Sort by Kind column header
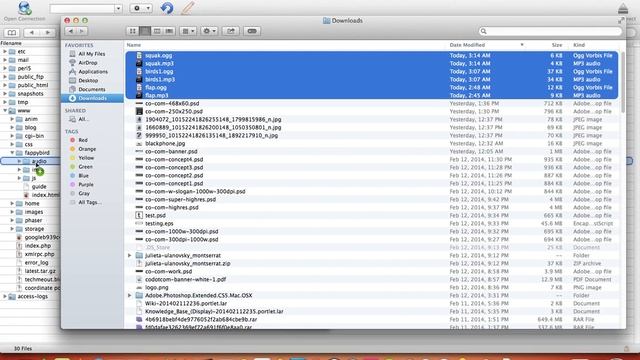 click(x=579, y=45)
